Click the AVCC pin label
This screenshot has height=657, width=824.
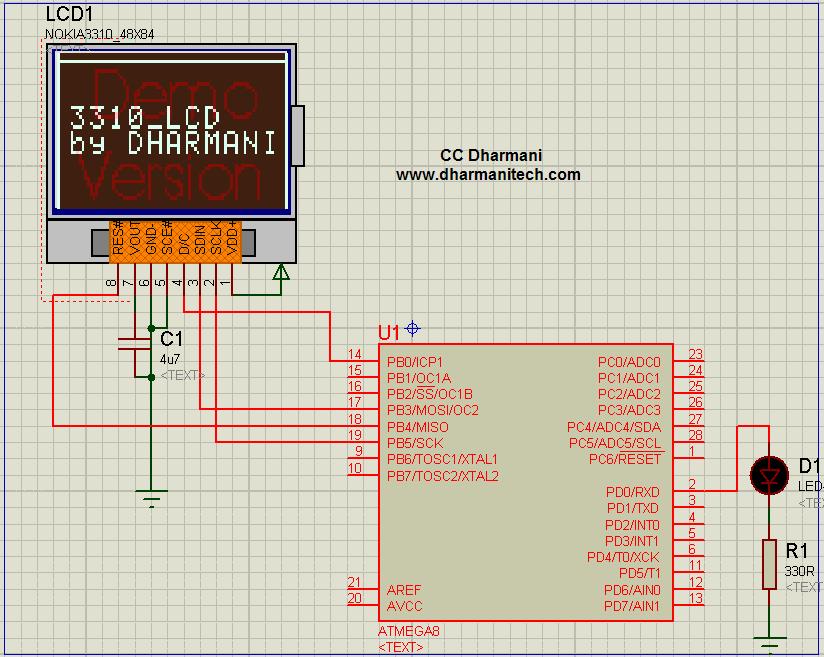click(404, 606)
